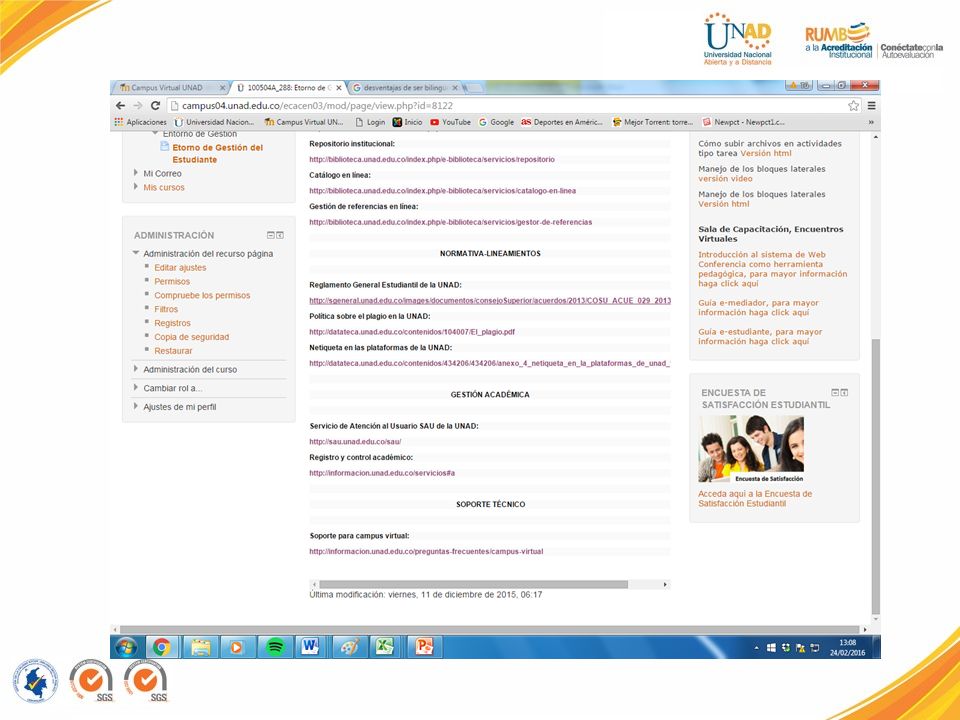The width and height of the screenshot is (960, 720).
Task: Hide the Encuesta de Satisfacción block
Action: (x=835, y=392)
